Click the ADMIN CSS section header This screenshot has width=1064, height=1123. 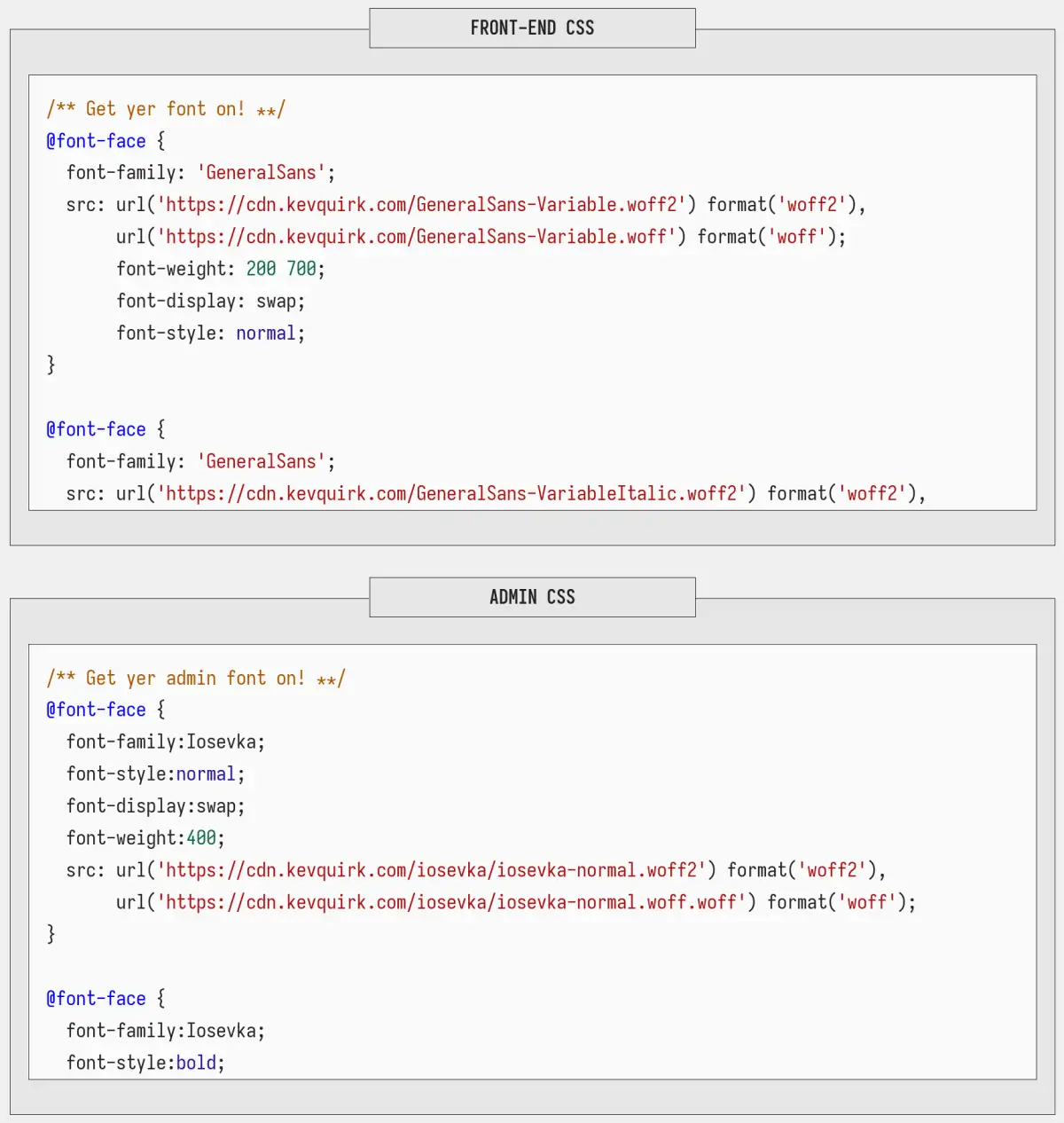pyautogui.click(x=531, y=597)
